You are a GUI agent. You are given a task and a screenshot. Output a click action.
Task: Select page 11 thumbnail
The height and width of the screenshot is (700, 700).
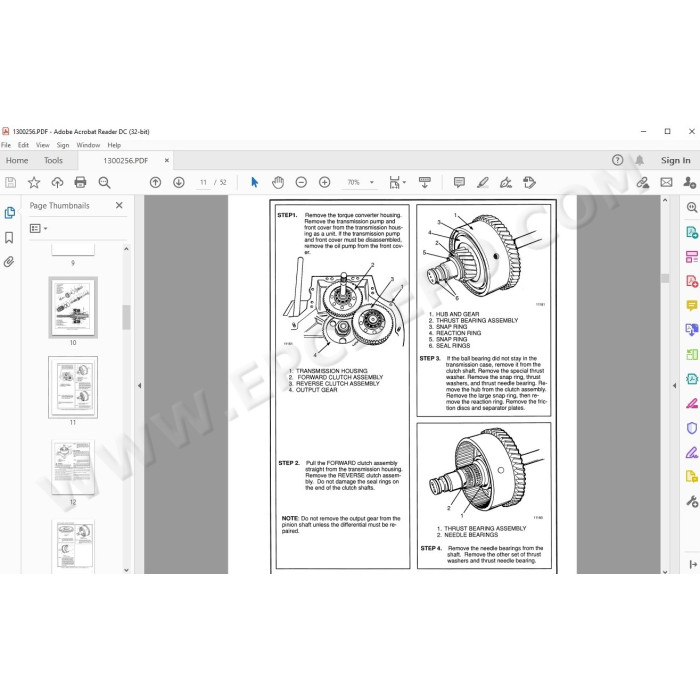[73, 387]
